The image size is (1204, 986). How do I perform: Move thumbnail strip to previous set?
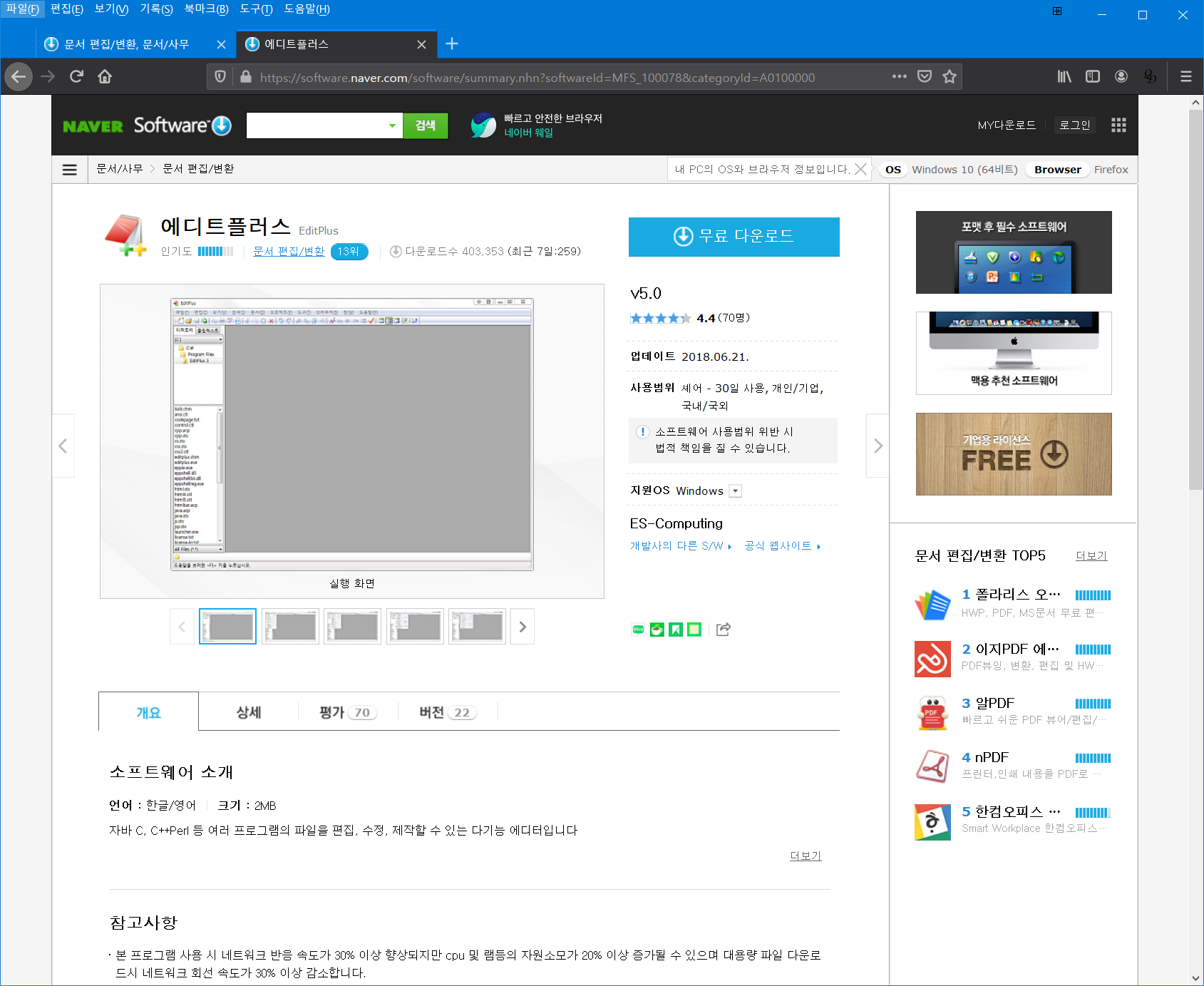182,627
